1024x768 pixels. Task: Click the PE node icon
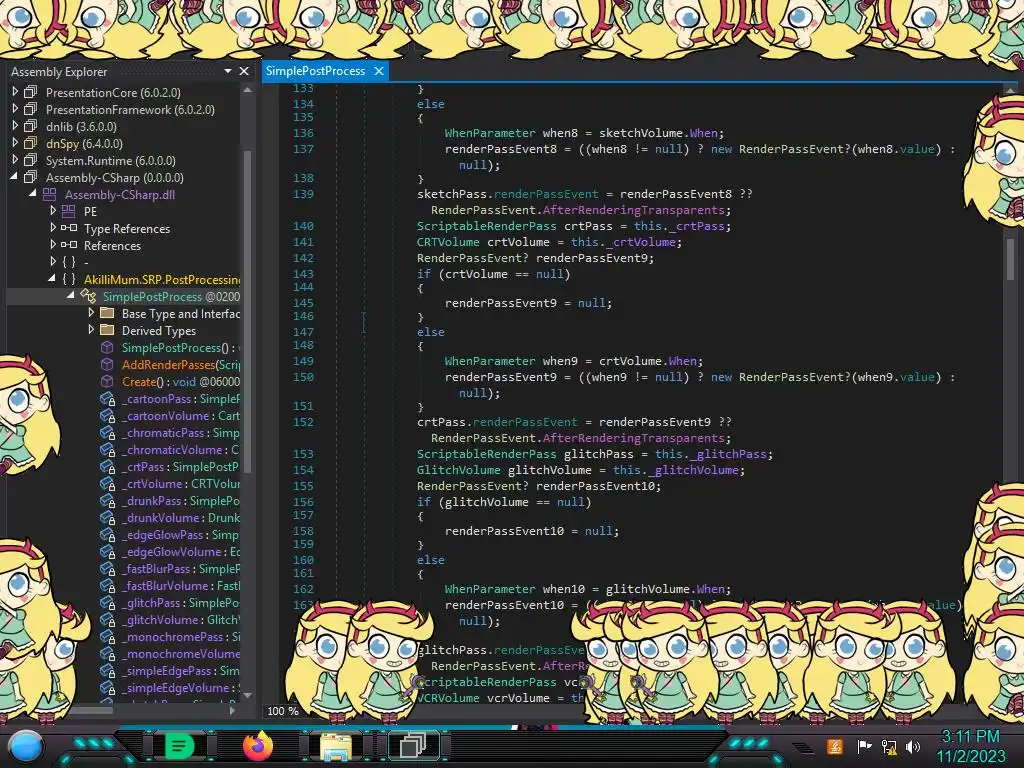tap(69, 211)
